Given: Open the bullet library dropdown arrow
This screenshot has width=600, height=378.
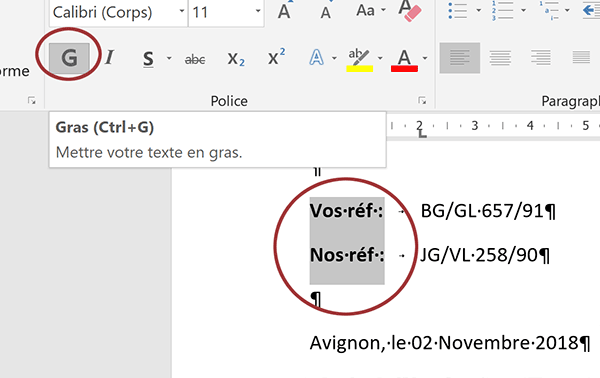Looking at the screenshot, I should click(x=479, y=11).
